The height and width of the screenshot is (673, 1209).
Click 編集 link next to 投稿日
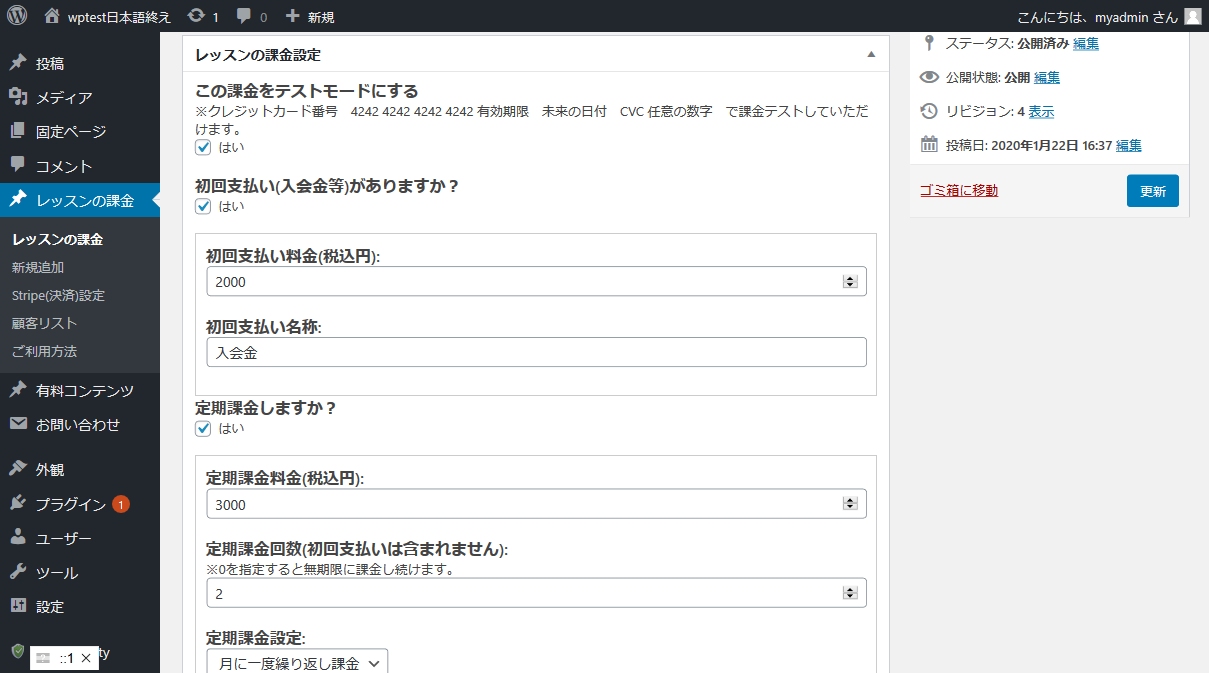[x=1129, y=145]
